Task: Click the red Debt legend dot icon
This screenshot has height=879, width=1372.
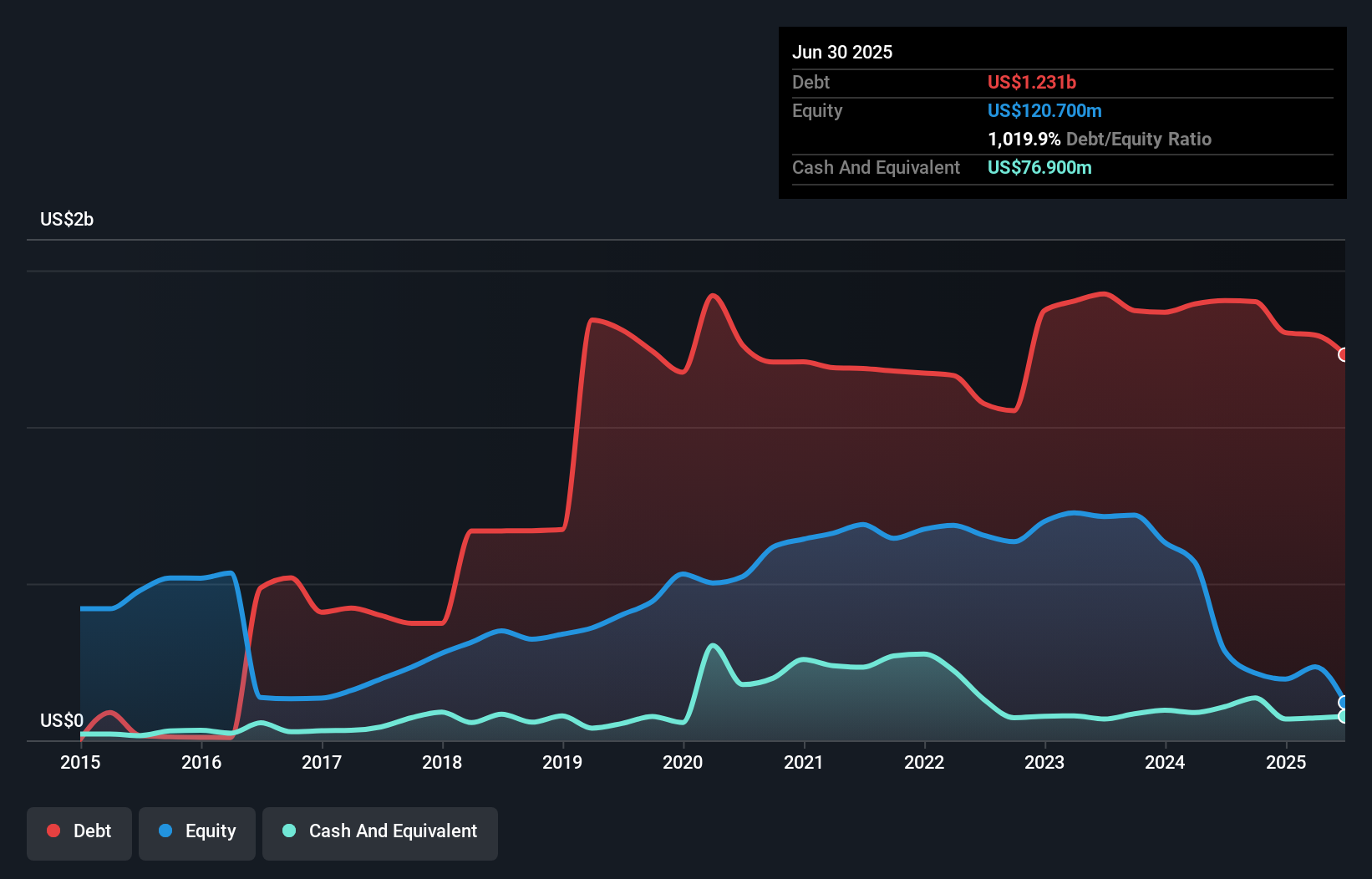Action: pyautogui.click(x=52, y=831)
